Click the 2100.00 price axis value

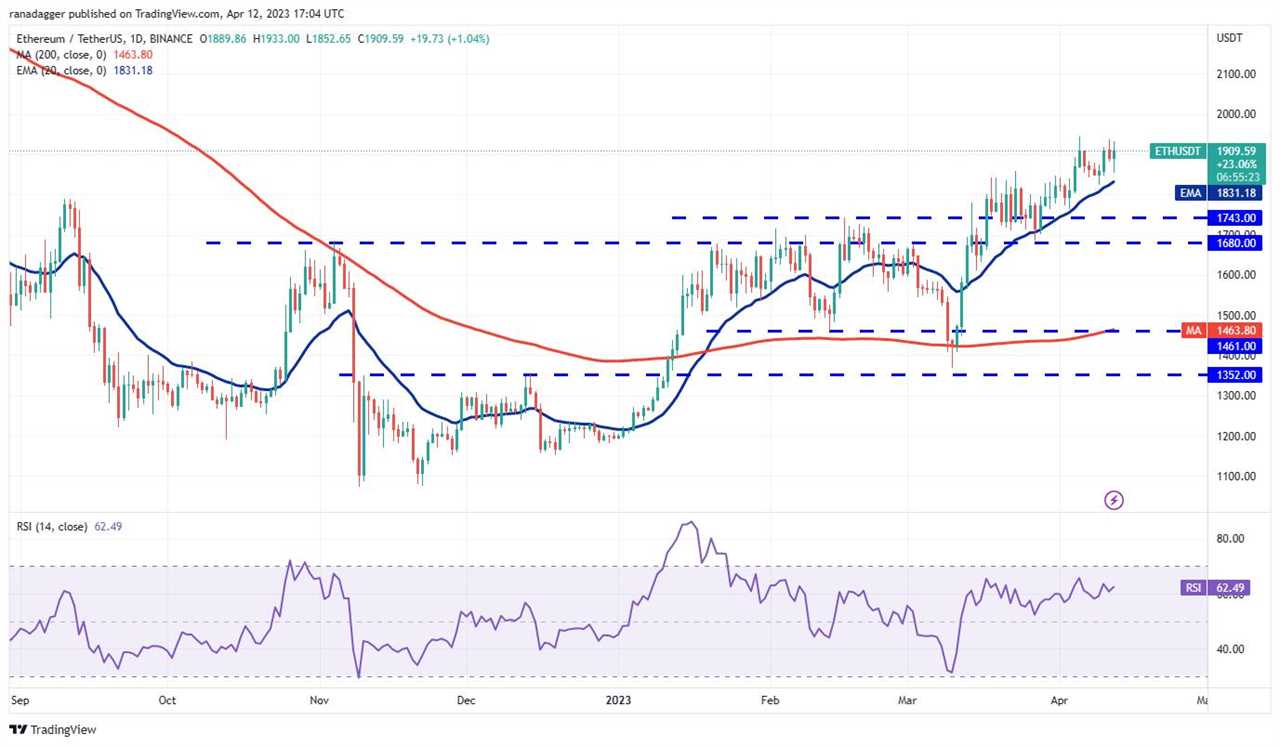[1237, 74]
